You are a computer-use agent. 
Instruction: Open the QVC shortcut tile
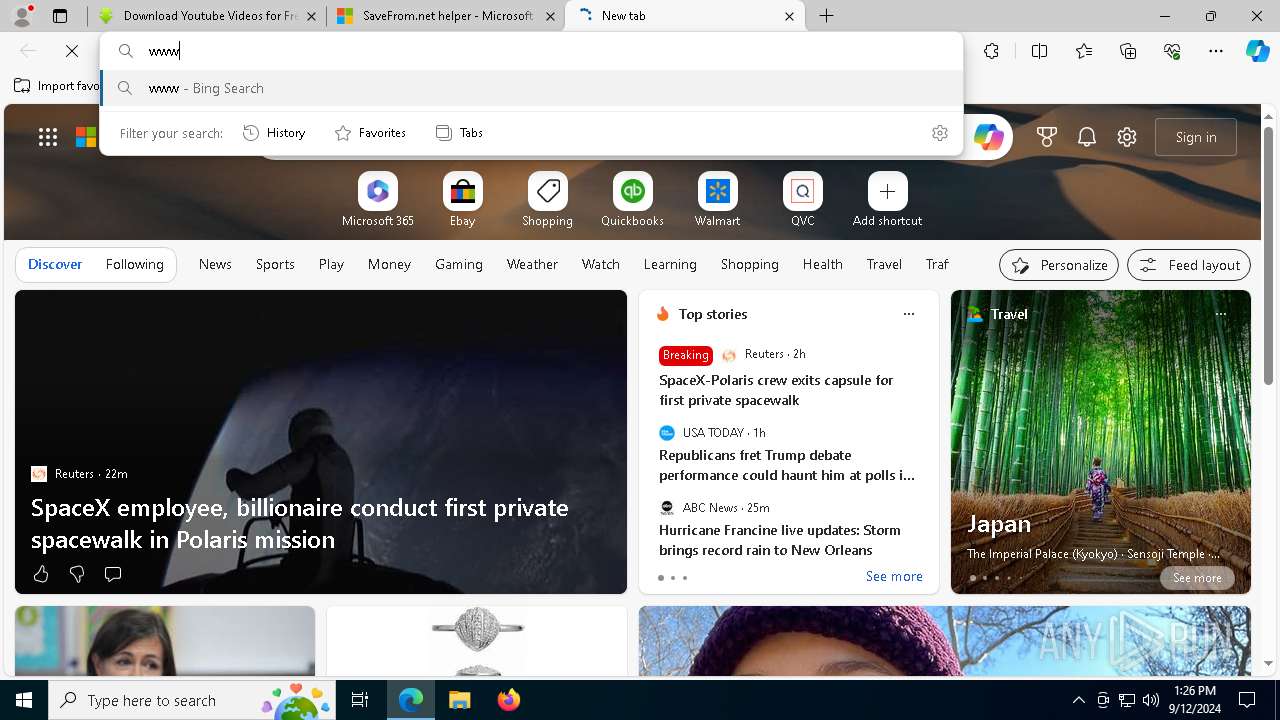pos(802,200)
